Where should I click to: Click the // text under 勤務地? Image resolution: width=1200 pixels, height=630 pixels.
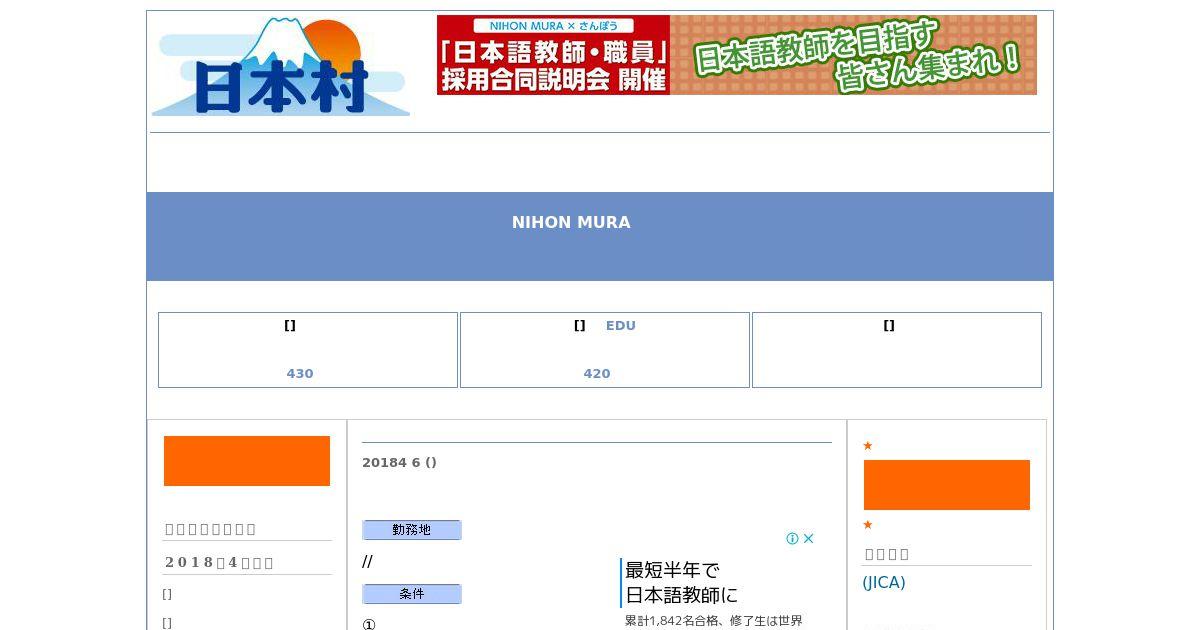(x=367, y=562)
